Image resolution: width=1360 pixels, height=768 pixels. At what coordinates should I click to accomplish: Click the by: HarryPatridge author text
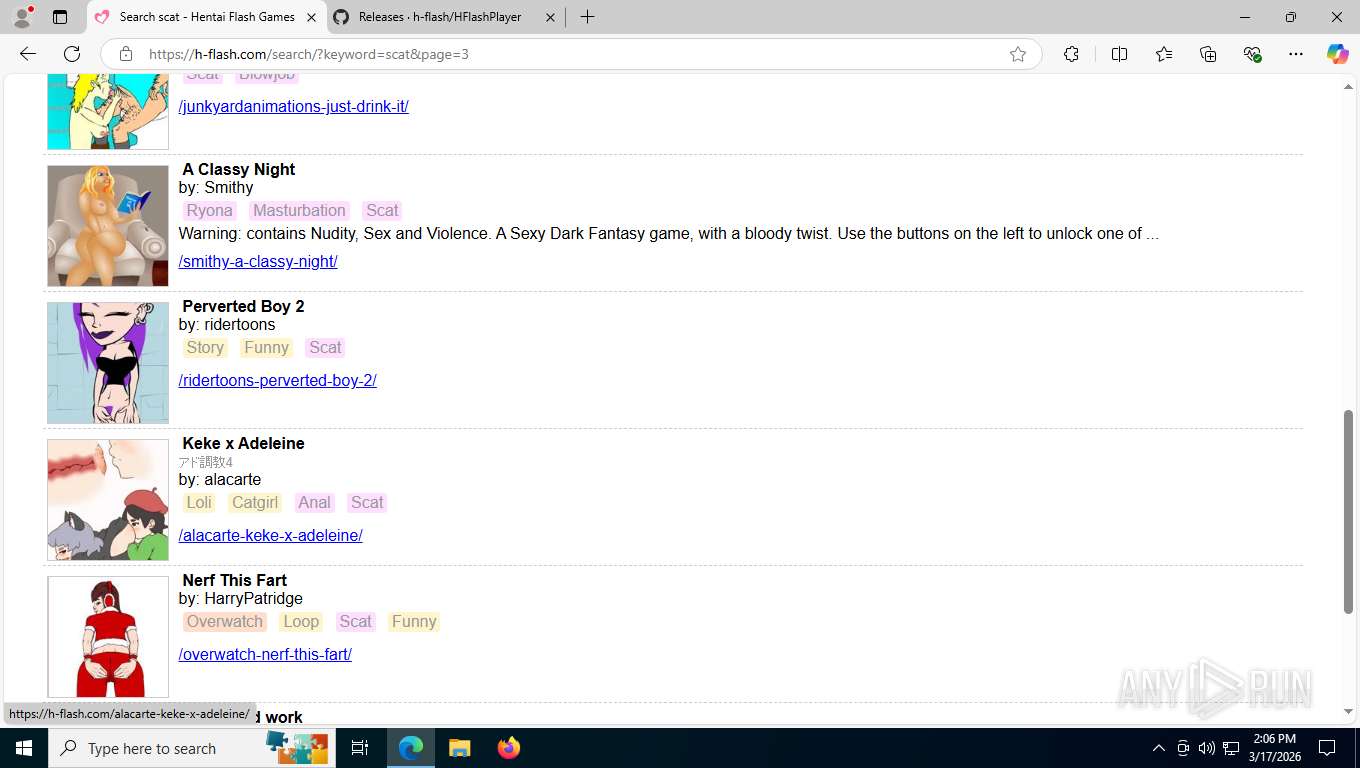click(241, 598)
